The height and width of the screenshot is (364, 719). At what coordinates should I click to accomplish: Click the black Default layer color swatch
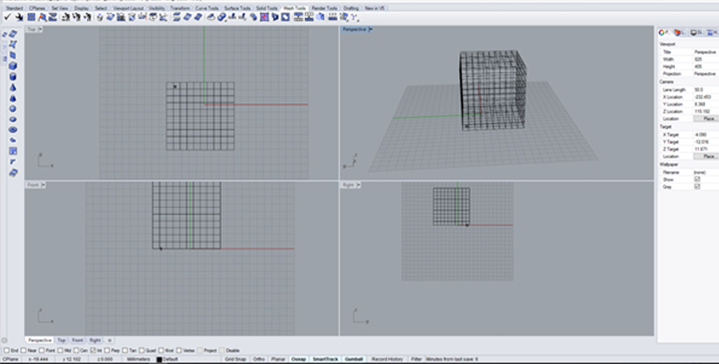[x=160, y=359]
